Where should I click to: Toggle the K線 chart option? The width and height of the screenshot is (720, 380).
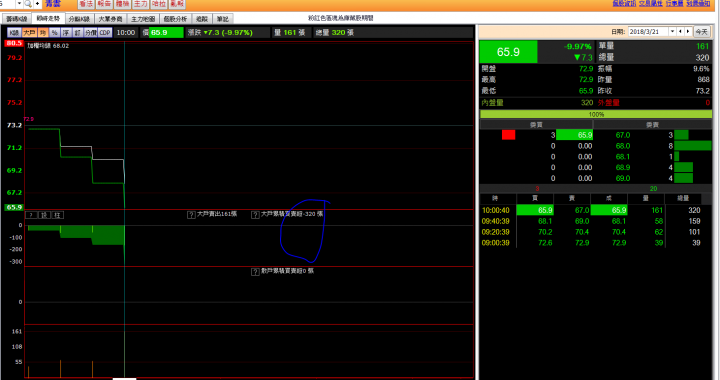pyautogui.click(x=14, y=33)
